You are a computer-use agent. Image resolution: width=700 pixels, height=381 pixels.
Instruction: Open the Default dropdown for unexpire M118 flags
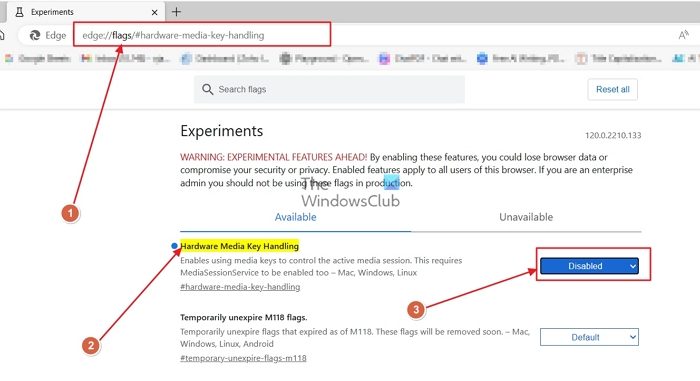tap(589, 337)
